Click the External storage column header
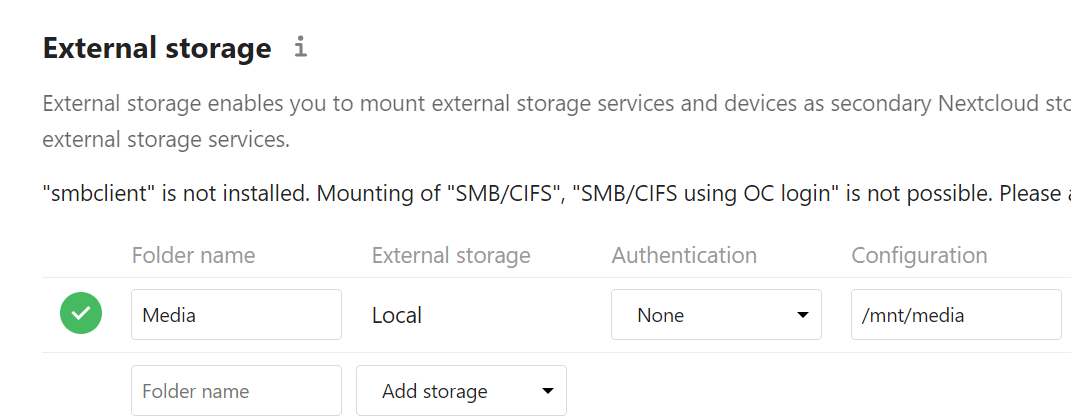 451,255
